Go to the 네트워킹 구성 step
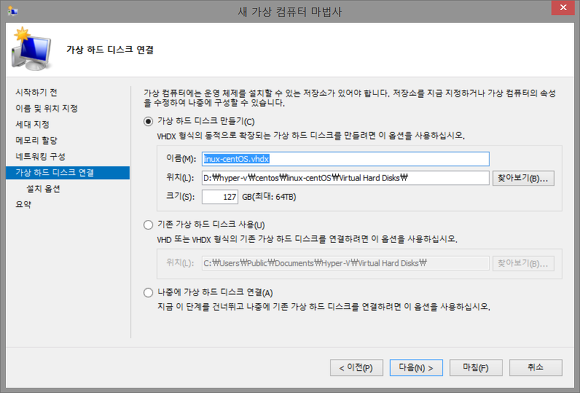The image size is (580, 393). [40, 157]
